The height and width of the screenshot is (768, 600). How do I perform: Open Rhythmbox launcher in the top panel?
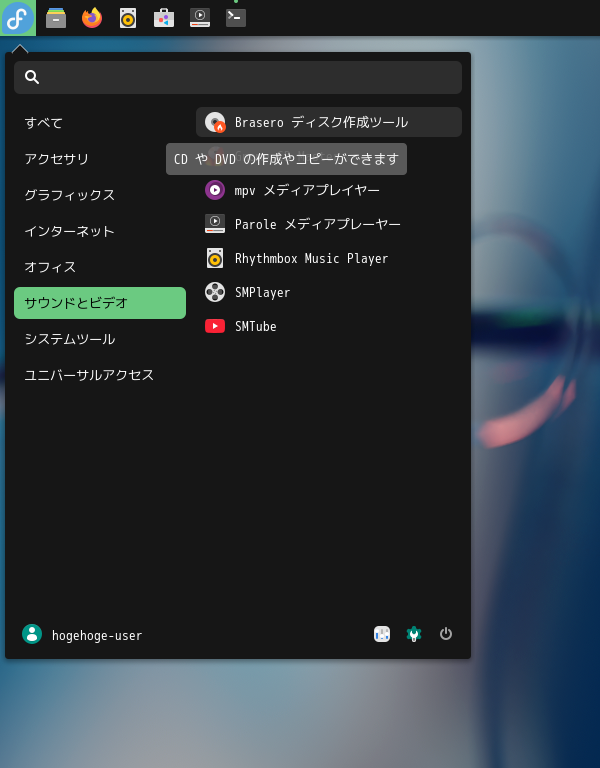tap(128, 18)
